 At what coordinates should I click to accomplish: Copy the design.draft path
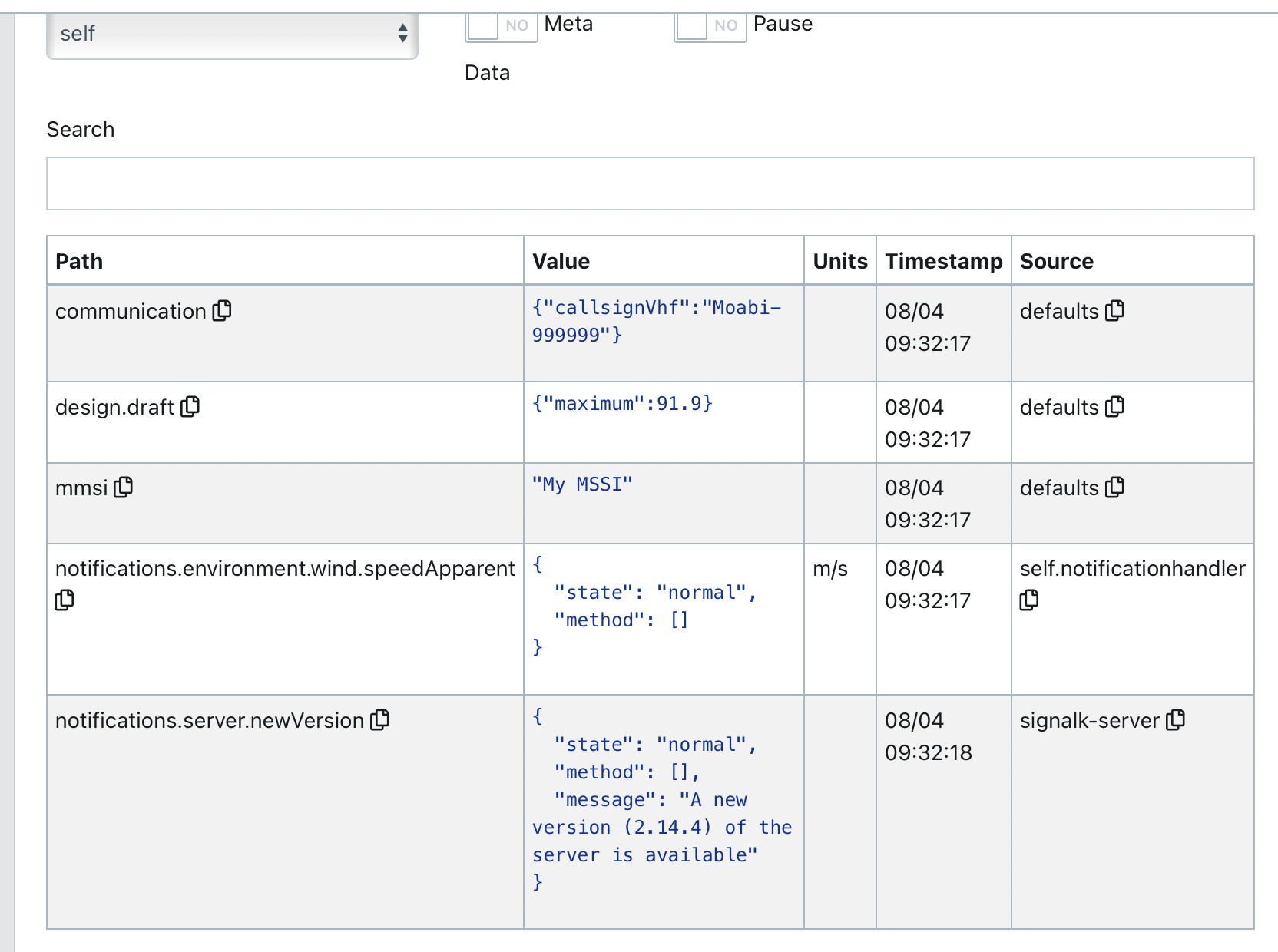pyautogui.click(x=190, y=407)
